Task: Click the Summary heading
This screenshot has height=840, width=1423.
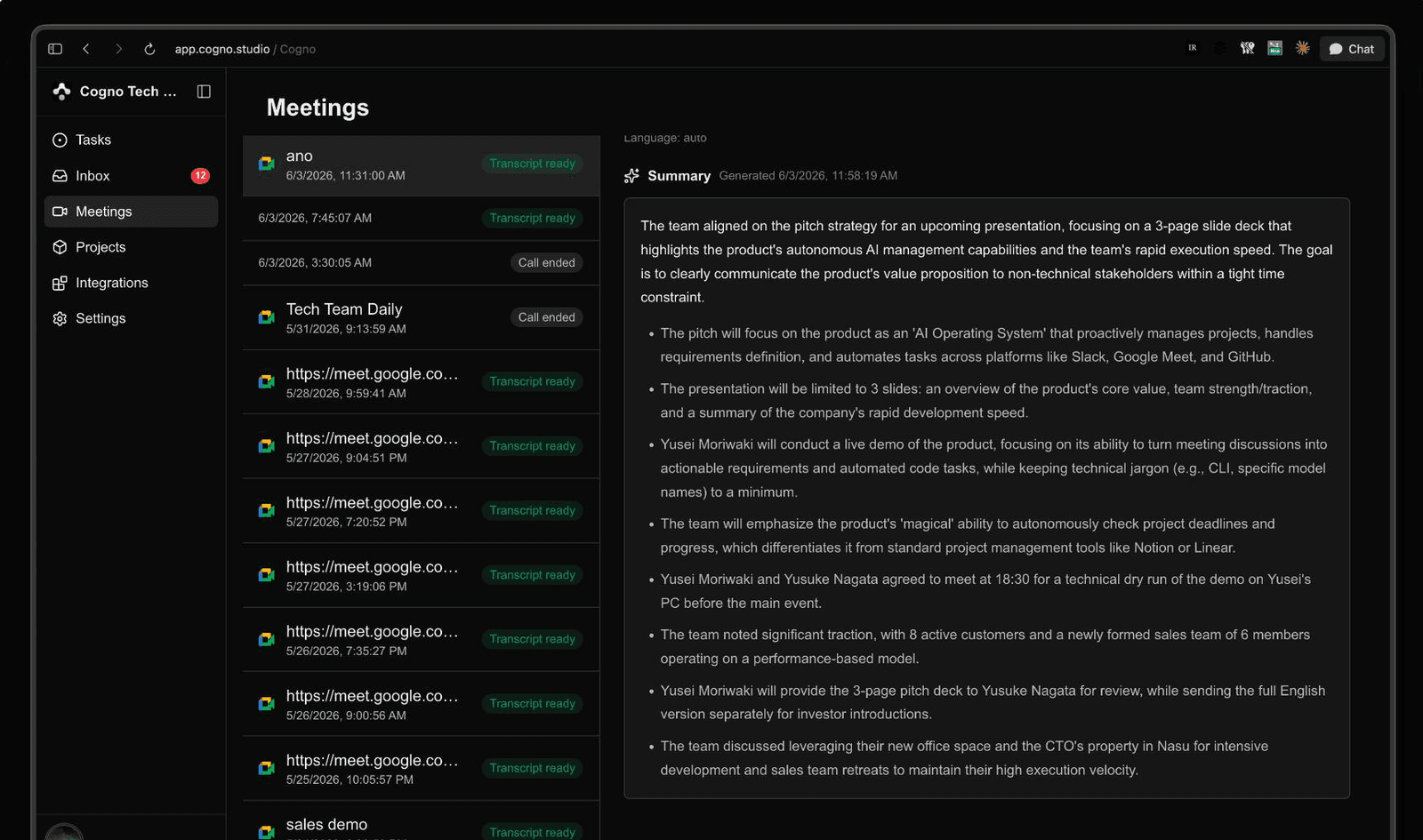Action: pos(679,176)
